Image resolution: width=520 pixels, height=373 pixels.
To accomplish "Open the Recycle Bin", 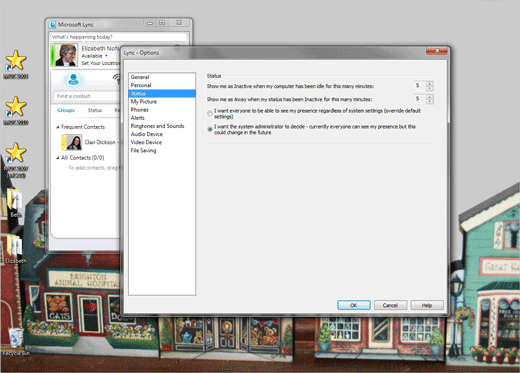I will tap(16, 341).
